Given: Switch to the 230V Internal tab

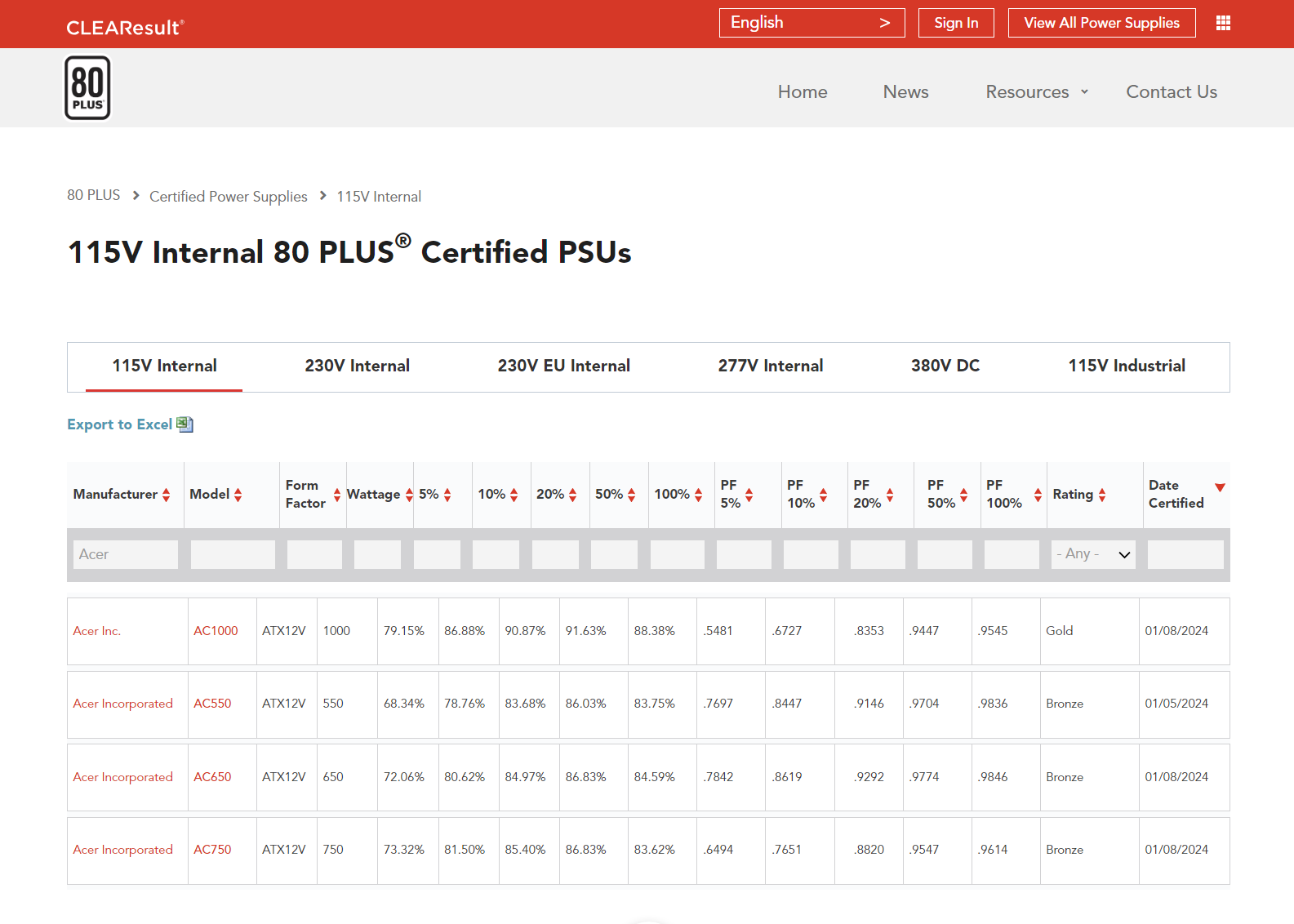Looking at the screenshot, I should click(x=357, y=366).
